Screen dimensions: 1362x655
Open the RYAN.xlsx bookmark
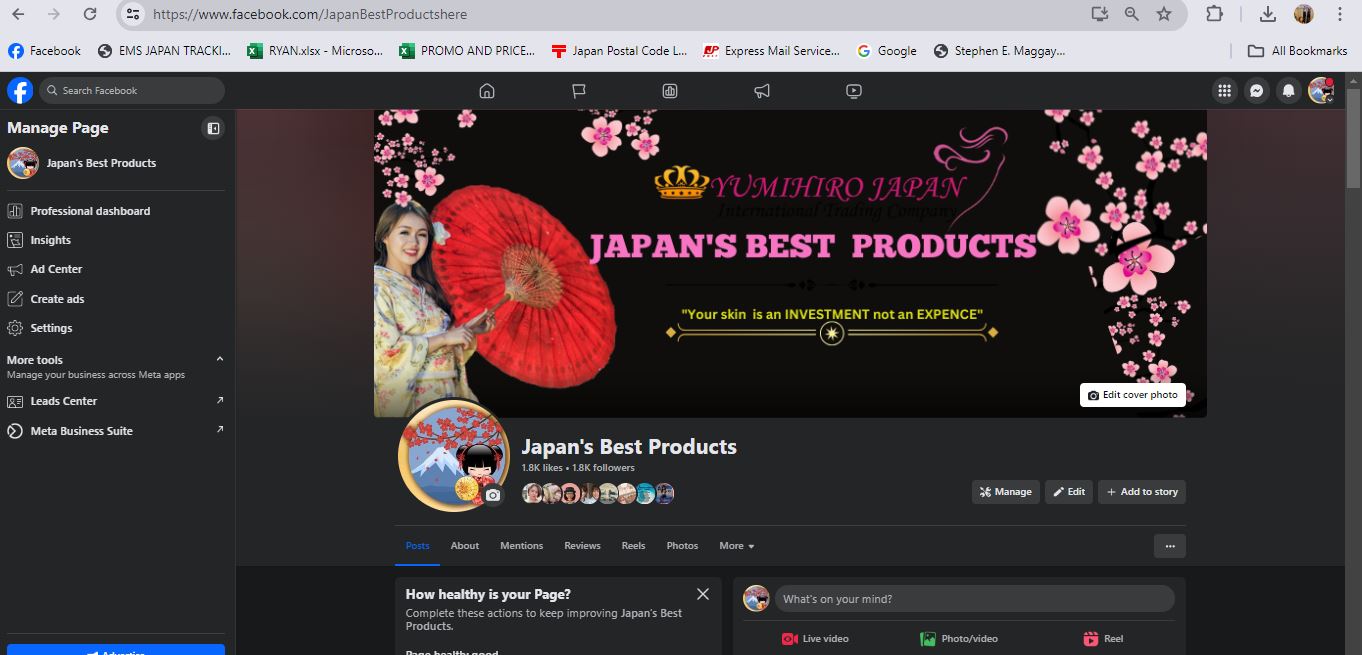click(315, 51)
